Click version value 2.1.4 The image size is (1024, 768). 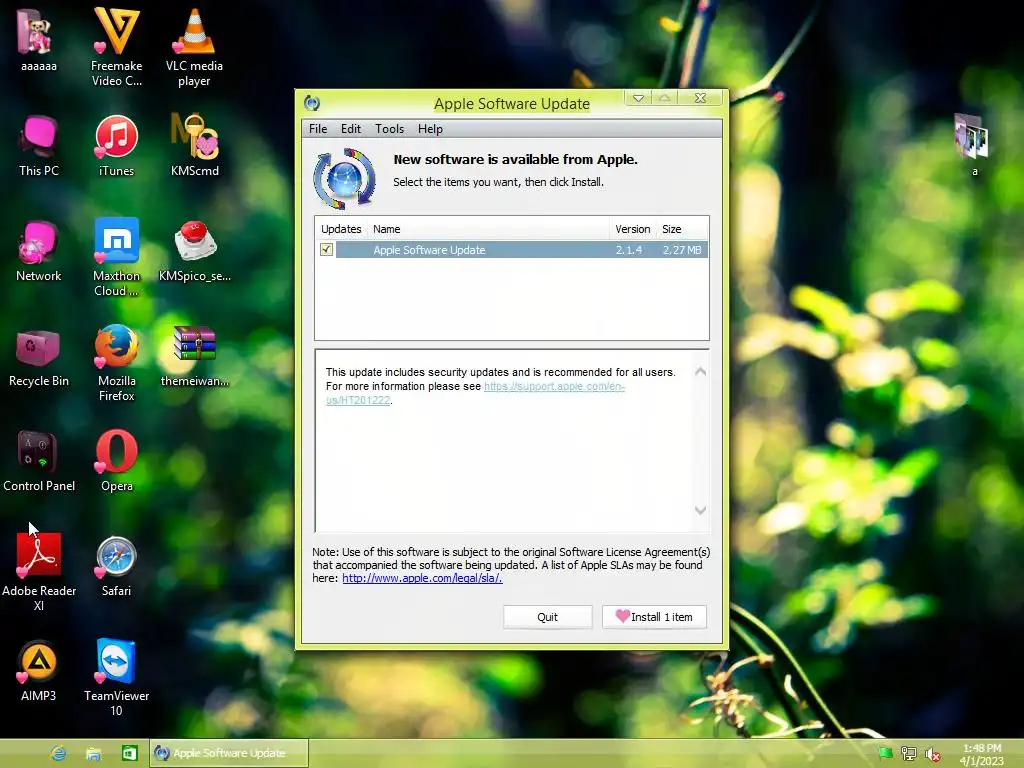pos(629,250)
